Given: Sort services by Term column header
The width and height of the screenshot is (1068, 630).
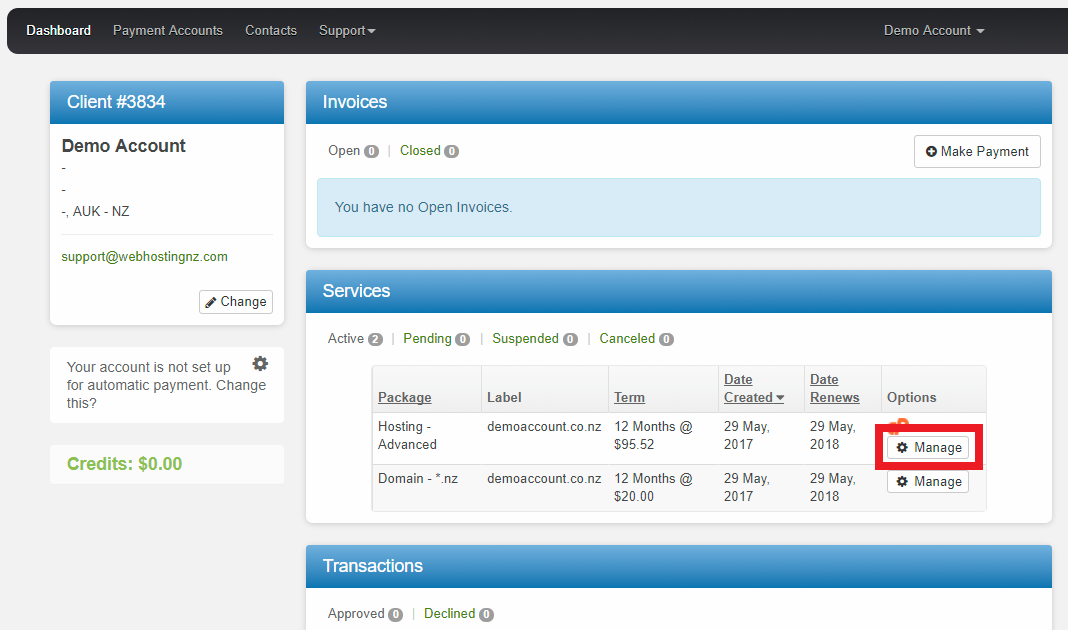Looking at the screenshot, I should pyautogui.click(x=629, y=397).
